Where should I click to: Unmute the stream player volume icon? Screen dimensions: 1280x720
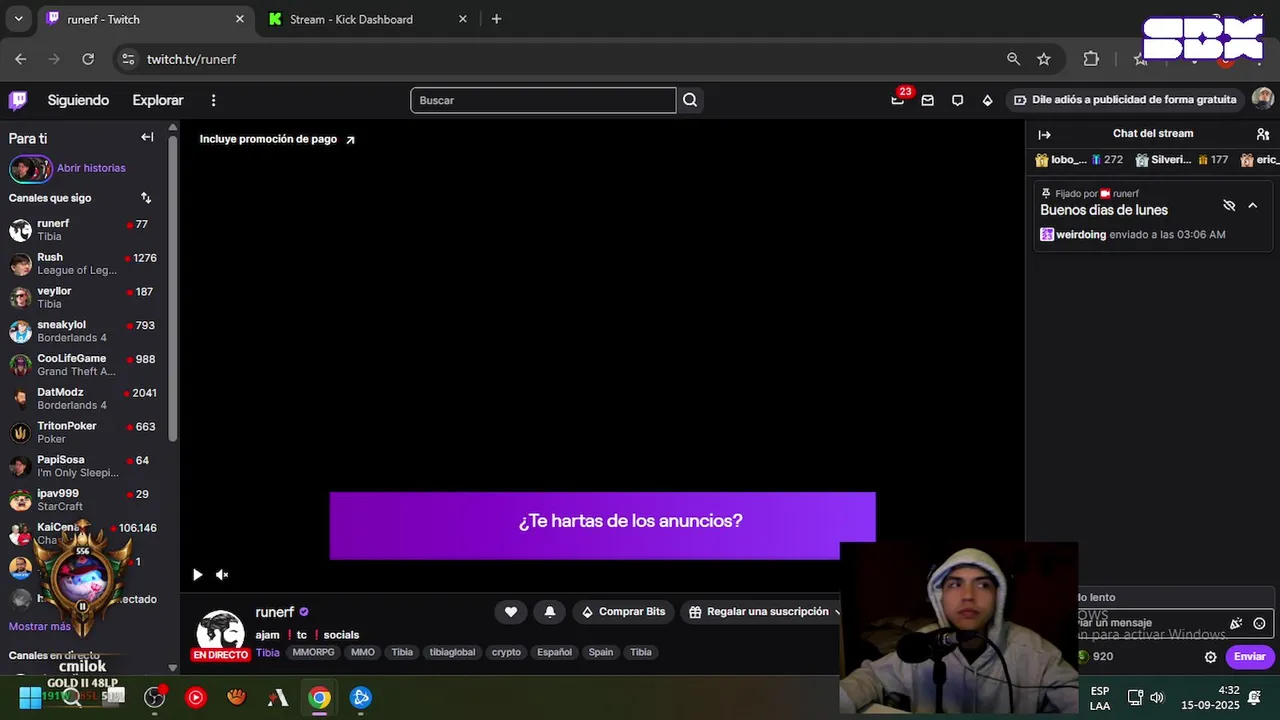click(x=222, y=574)
